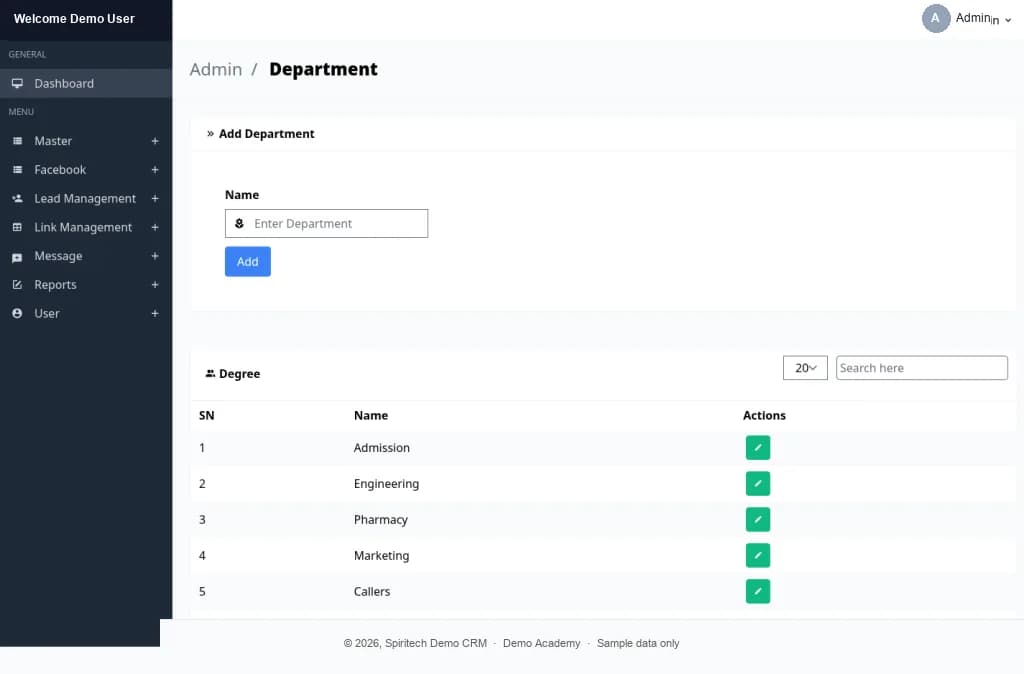Click the Message chat icon in sidebar
The height and width of the screenshot is (674, 1024).
[18, 257]
